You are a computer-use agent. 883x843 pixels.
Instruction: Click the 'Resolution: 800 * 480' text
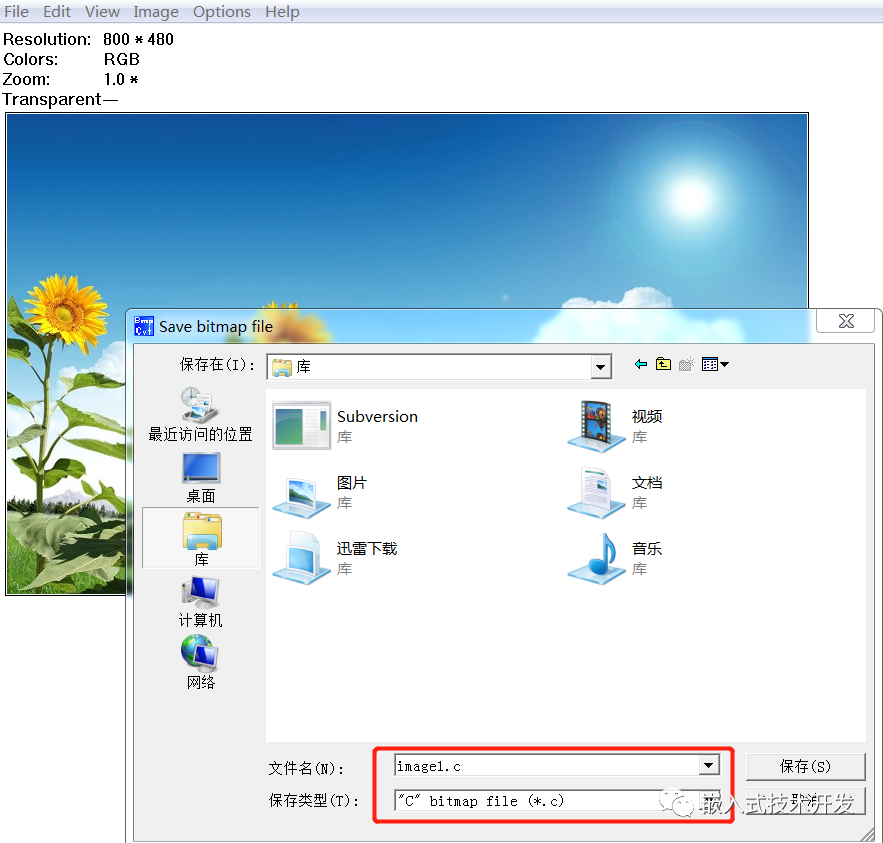(88, 39)
